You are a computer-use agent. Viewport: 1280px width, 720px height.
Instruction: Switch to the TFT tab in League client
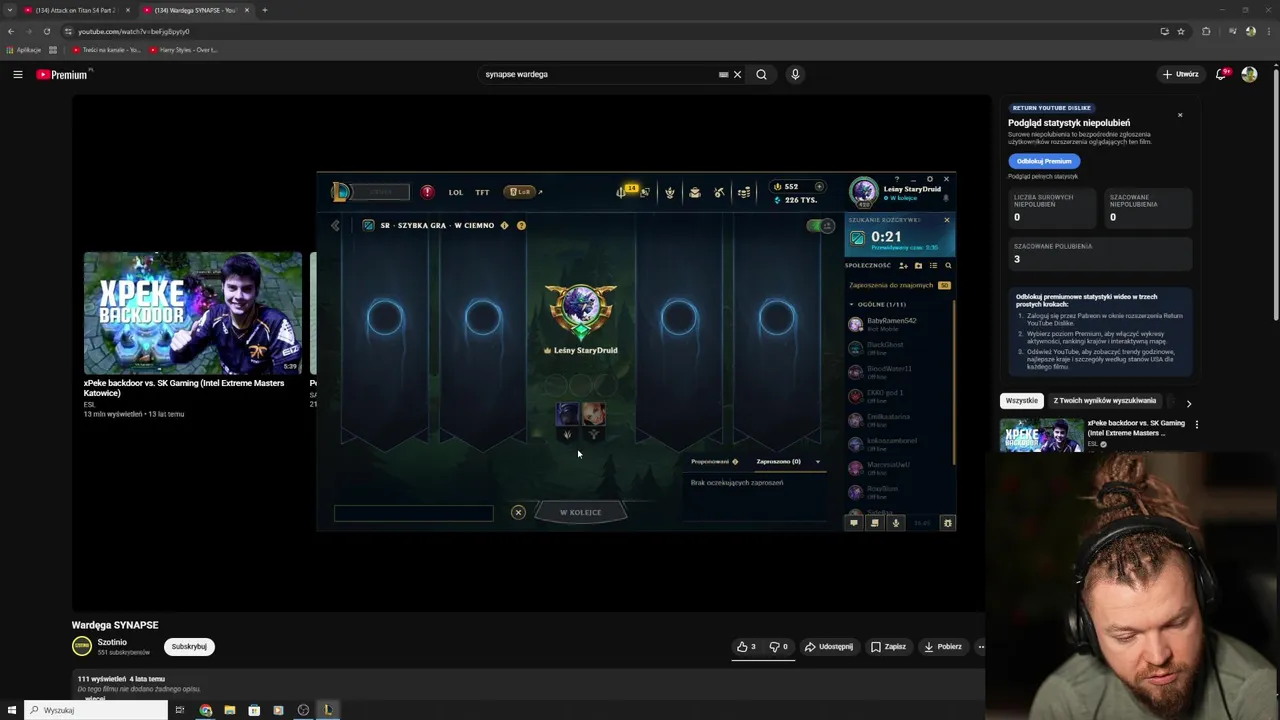click(482, 192)
